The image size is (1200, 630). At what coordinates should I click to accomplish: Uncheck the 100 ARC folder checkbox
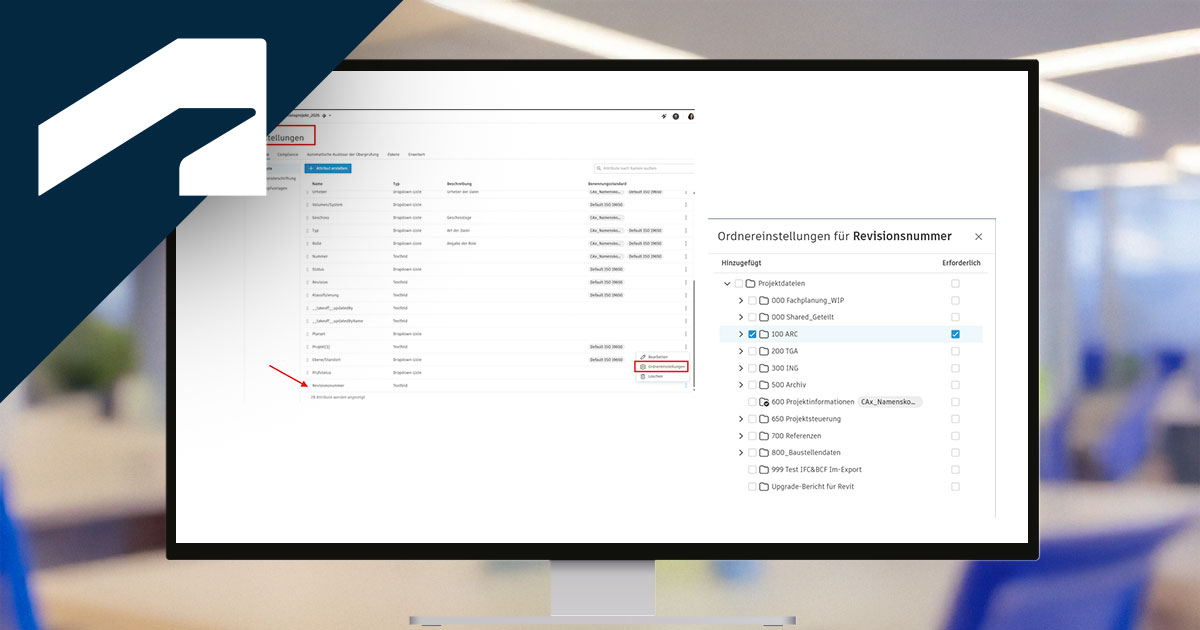click(752, 334)
